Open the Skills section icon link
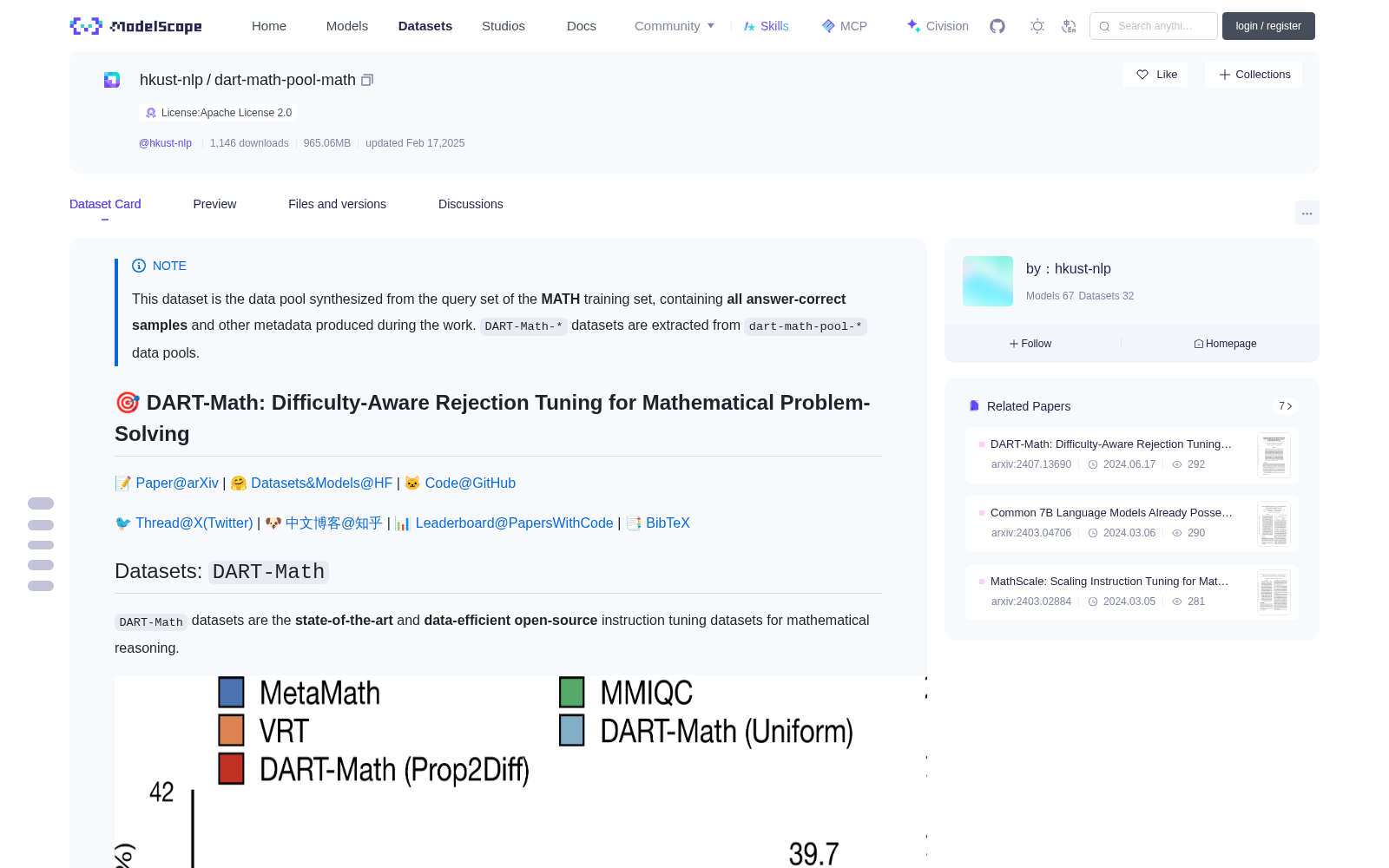Image resolution: width=1389 pixels, height=868 pixels. (766, 26)
